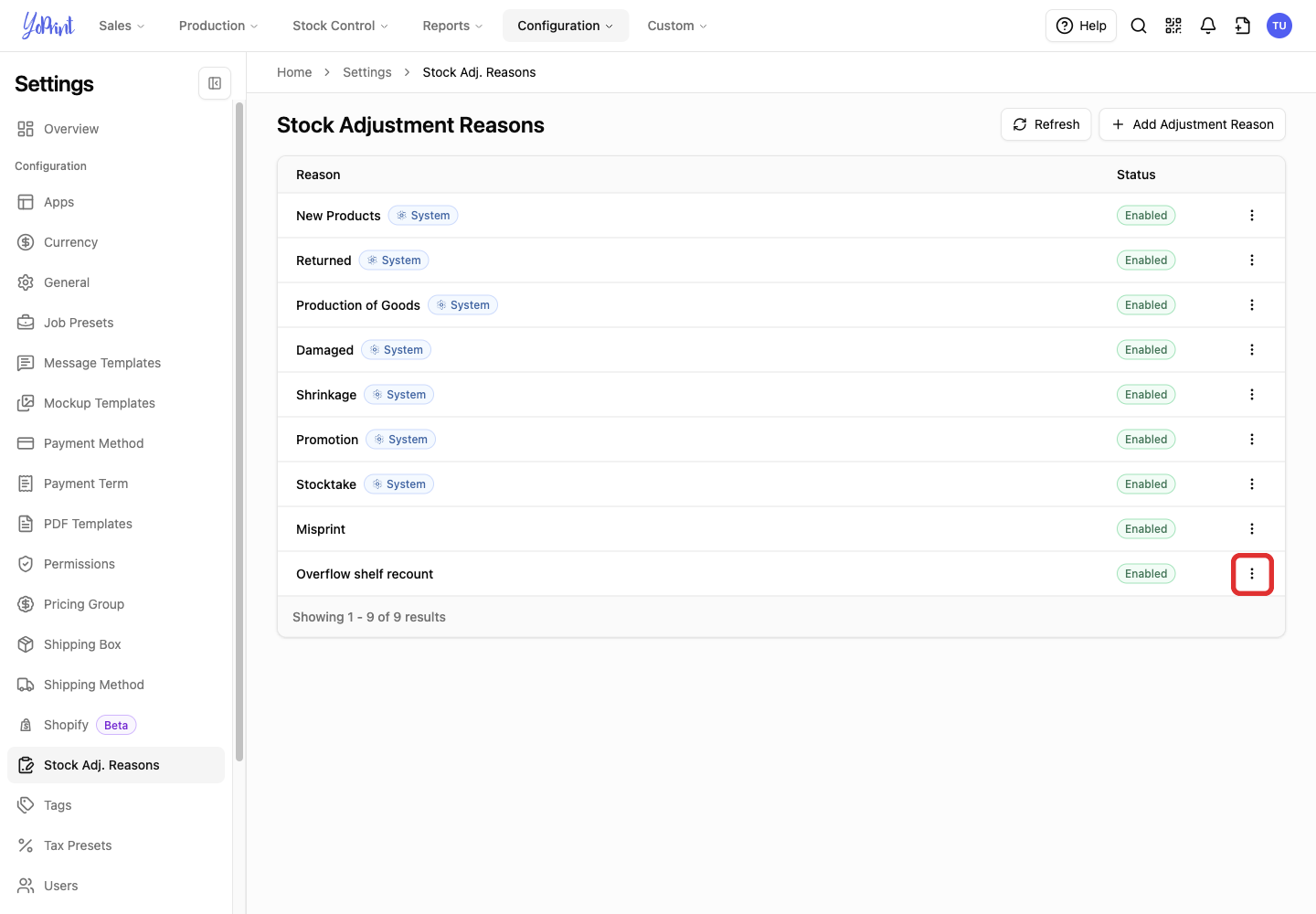Open the notifications bell
This screenshot has height=914, width=1316.
tap(1208, 26)
